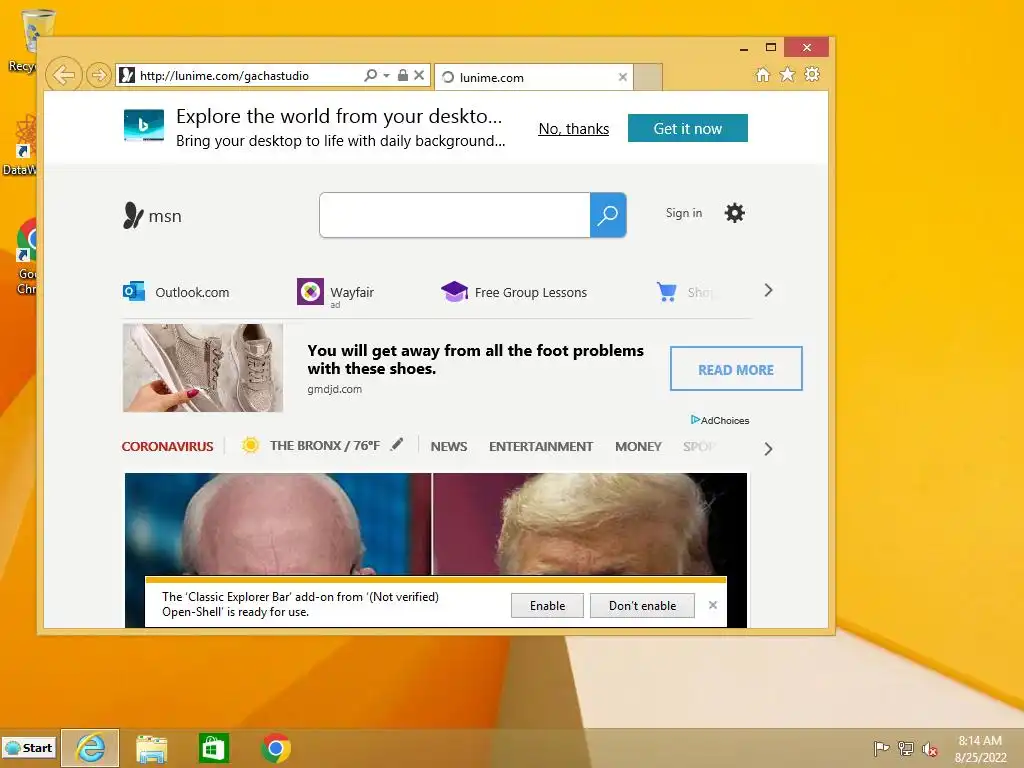Open THE BRONX / 76°F weather
The height and width of the screenshot is (768, 1024).
point(325,445)
